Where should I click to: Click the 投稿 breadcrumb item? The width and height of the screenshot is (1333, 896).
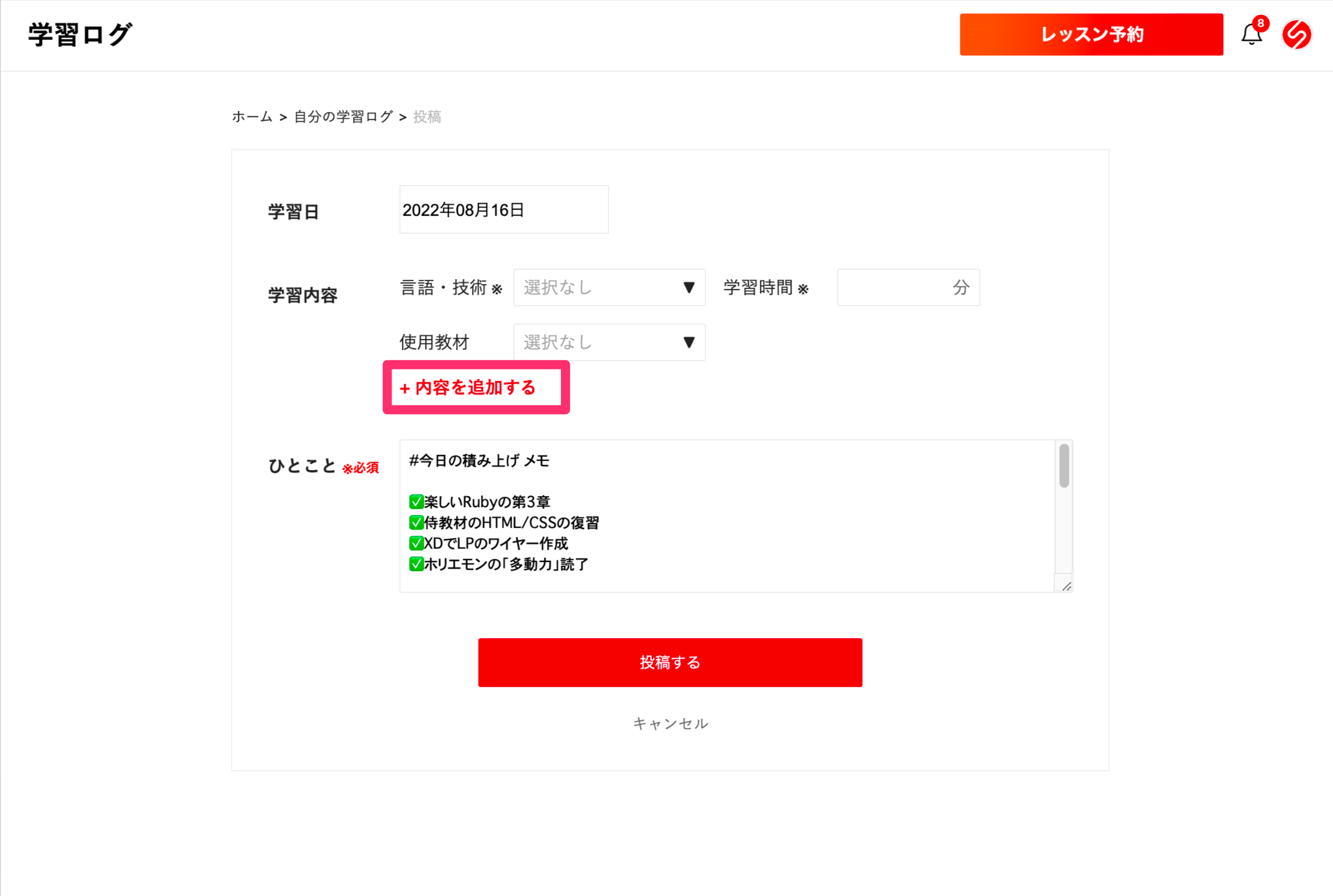point(427,116)
